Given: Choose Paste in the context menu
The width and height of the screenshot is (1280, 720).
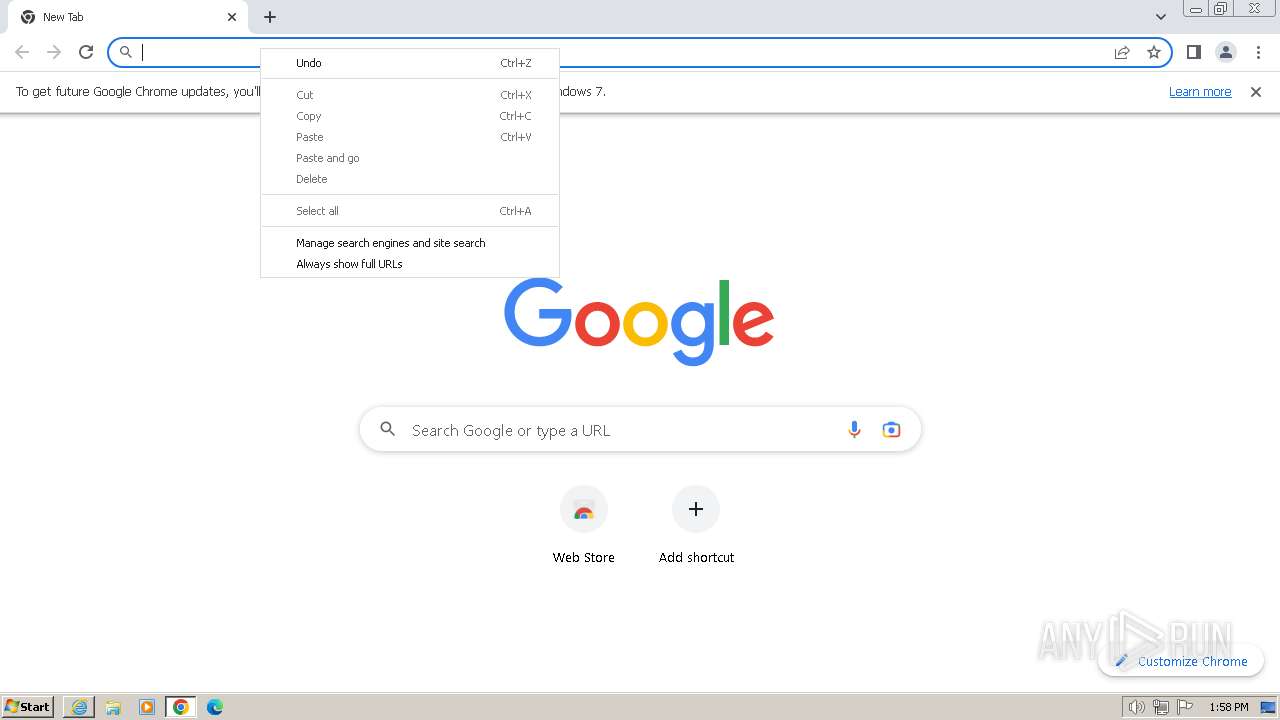Looking at the screenshot, I should click(410, 137).
